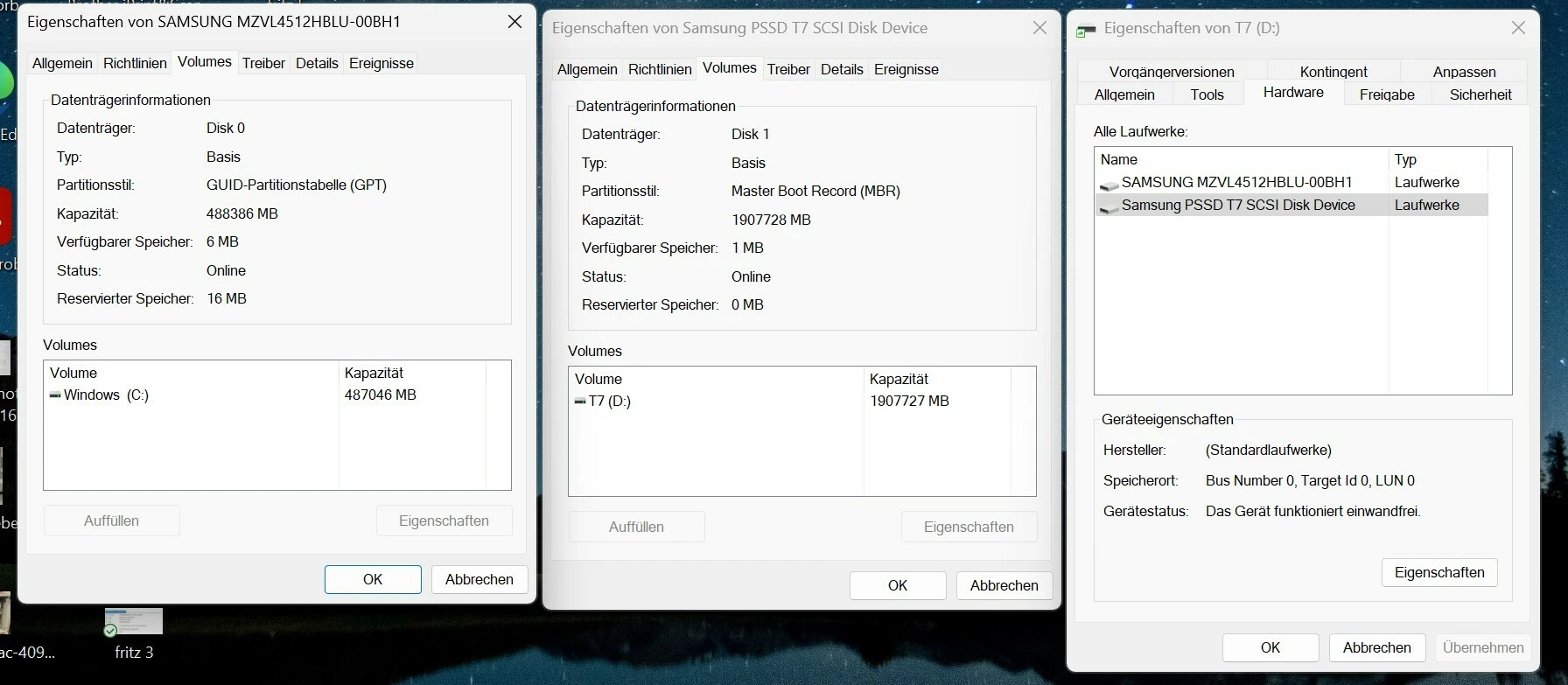1568x685 pixels.
Task: Select the Hardware tab
Action: point(1293,92)
